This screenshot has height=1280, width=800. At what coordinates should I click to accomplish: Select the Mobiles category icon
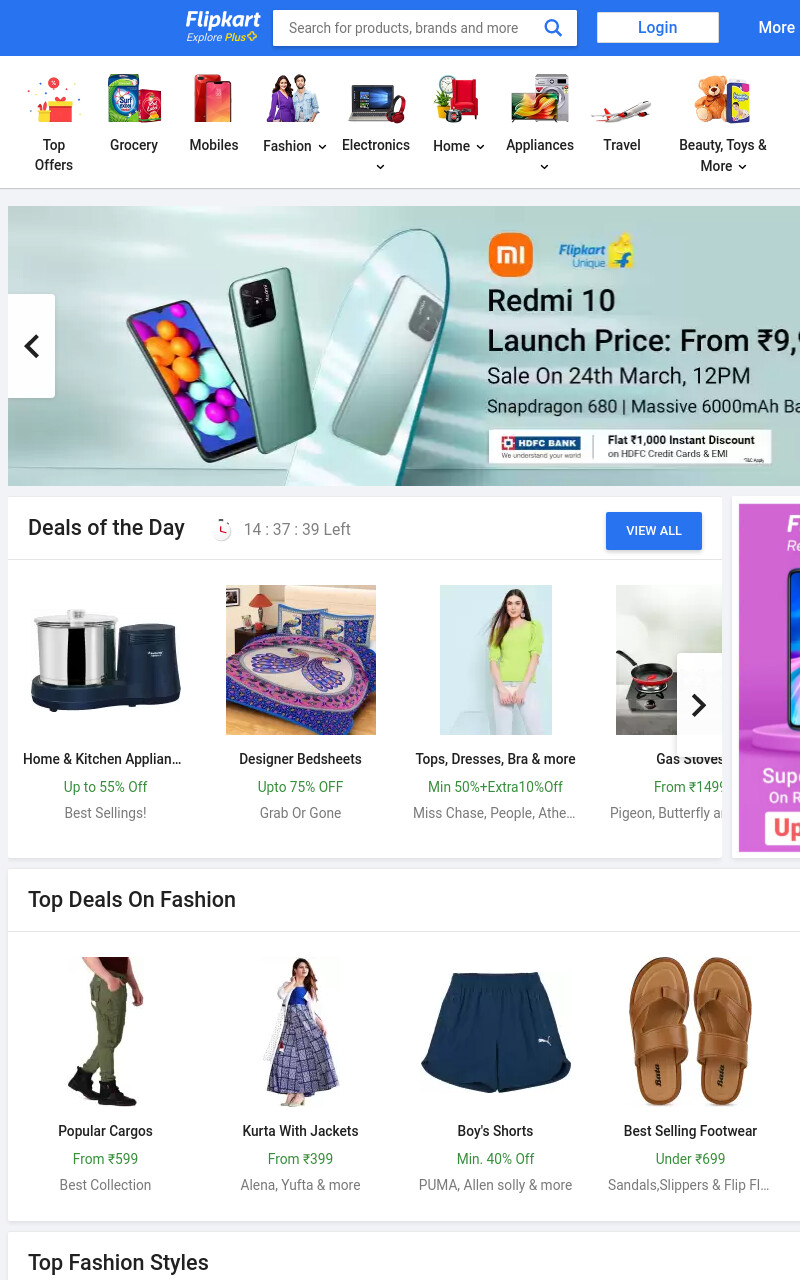(214, 99)
